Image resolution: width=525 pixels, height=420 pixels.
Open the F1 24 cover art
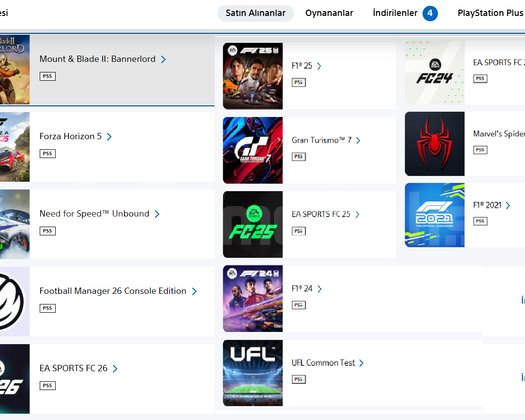click(253, 299)
